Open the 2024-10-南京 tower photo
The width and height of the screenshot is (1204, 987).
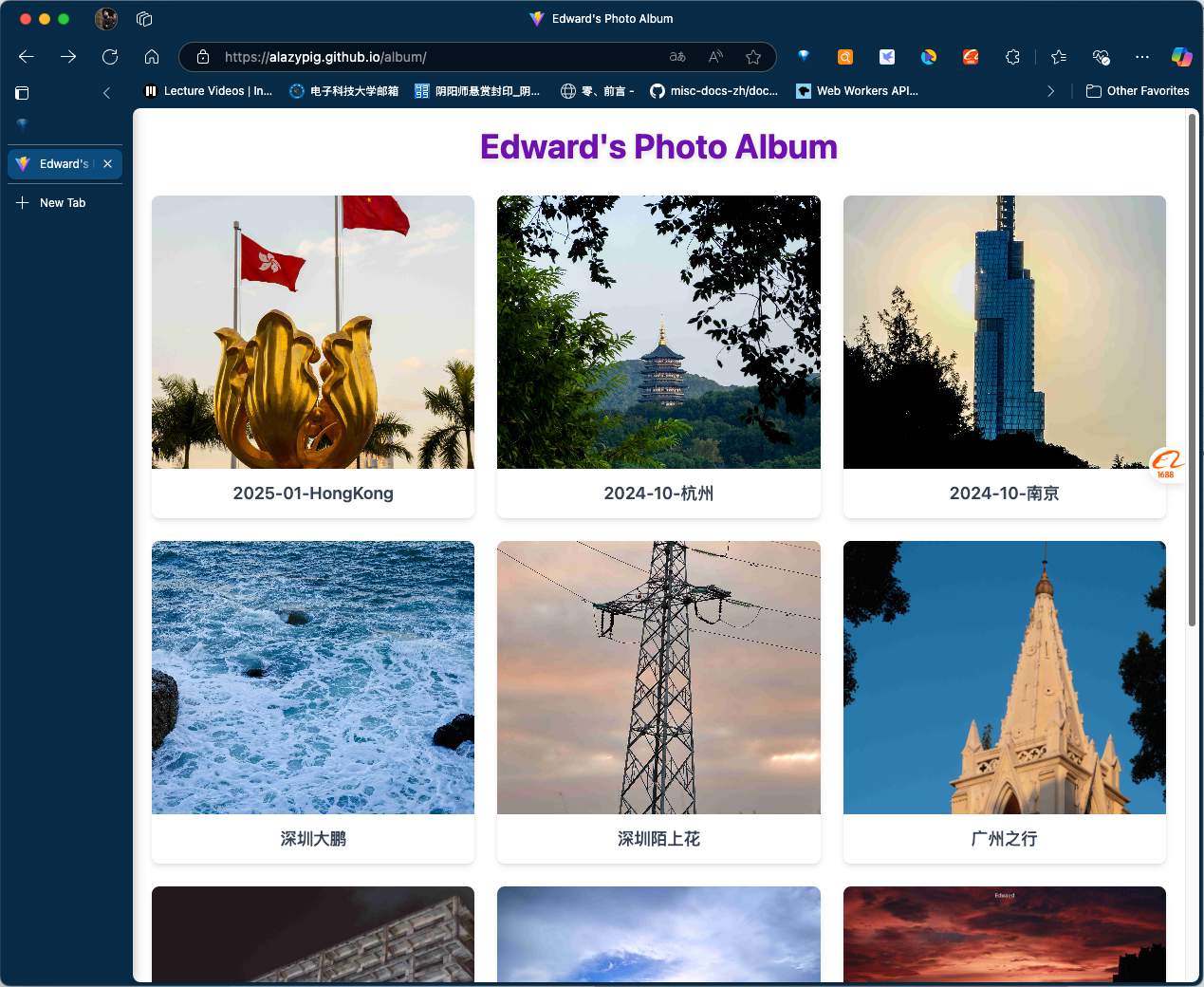click(x=1004, y=332)
